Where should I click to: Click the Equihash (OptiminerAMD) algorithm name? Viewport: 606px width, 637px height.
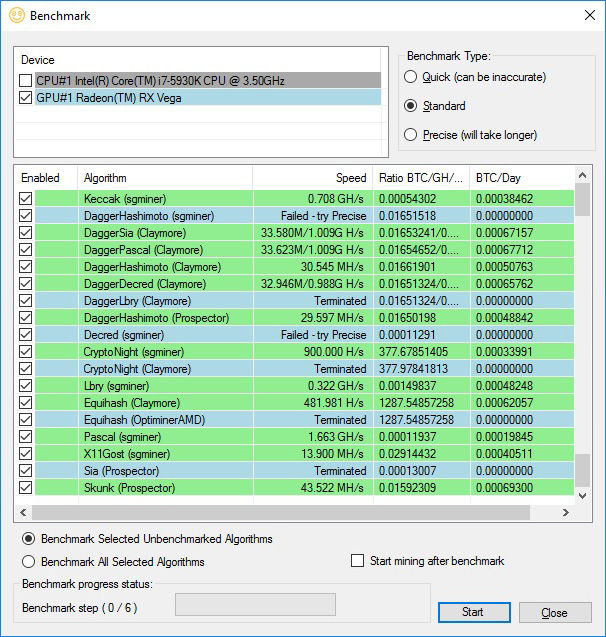[145, 419]
